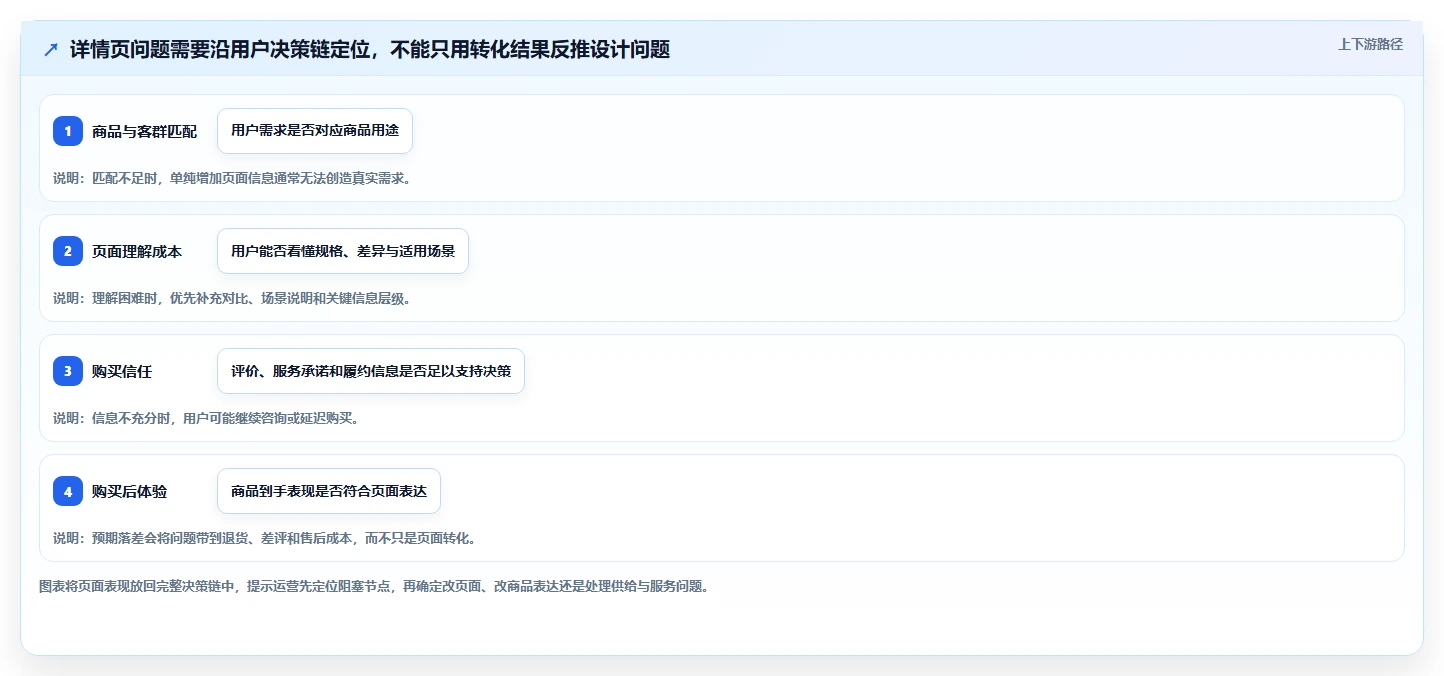Click the arrow icon beside the title
Viewport: 1444px width, 676px height.
[51, 49]
